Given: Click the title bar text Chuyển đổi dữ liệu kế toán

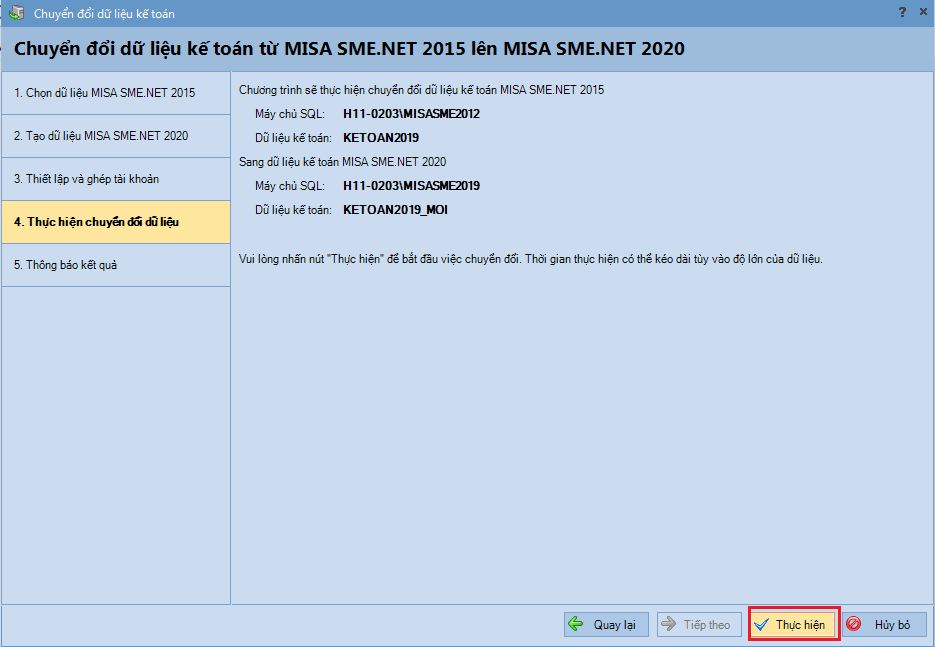Looking at the screenshot, I should (104, 14).
